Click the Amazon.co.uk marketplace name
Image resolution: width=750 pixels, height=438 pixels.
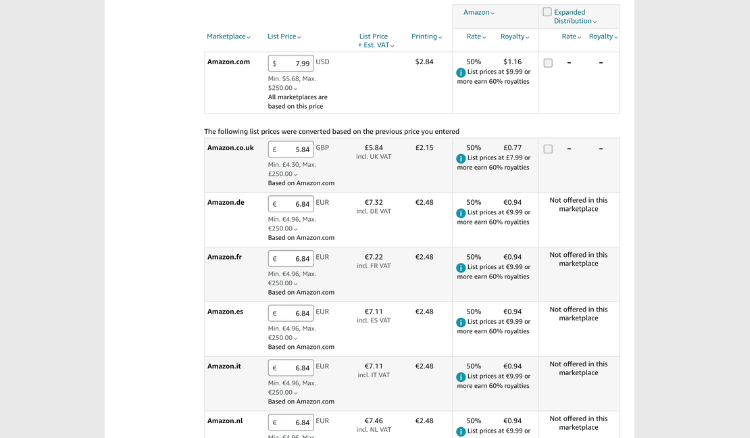tap(231, 148)
